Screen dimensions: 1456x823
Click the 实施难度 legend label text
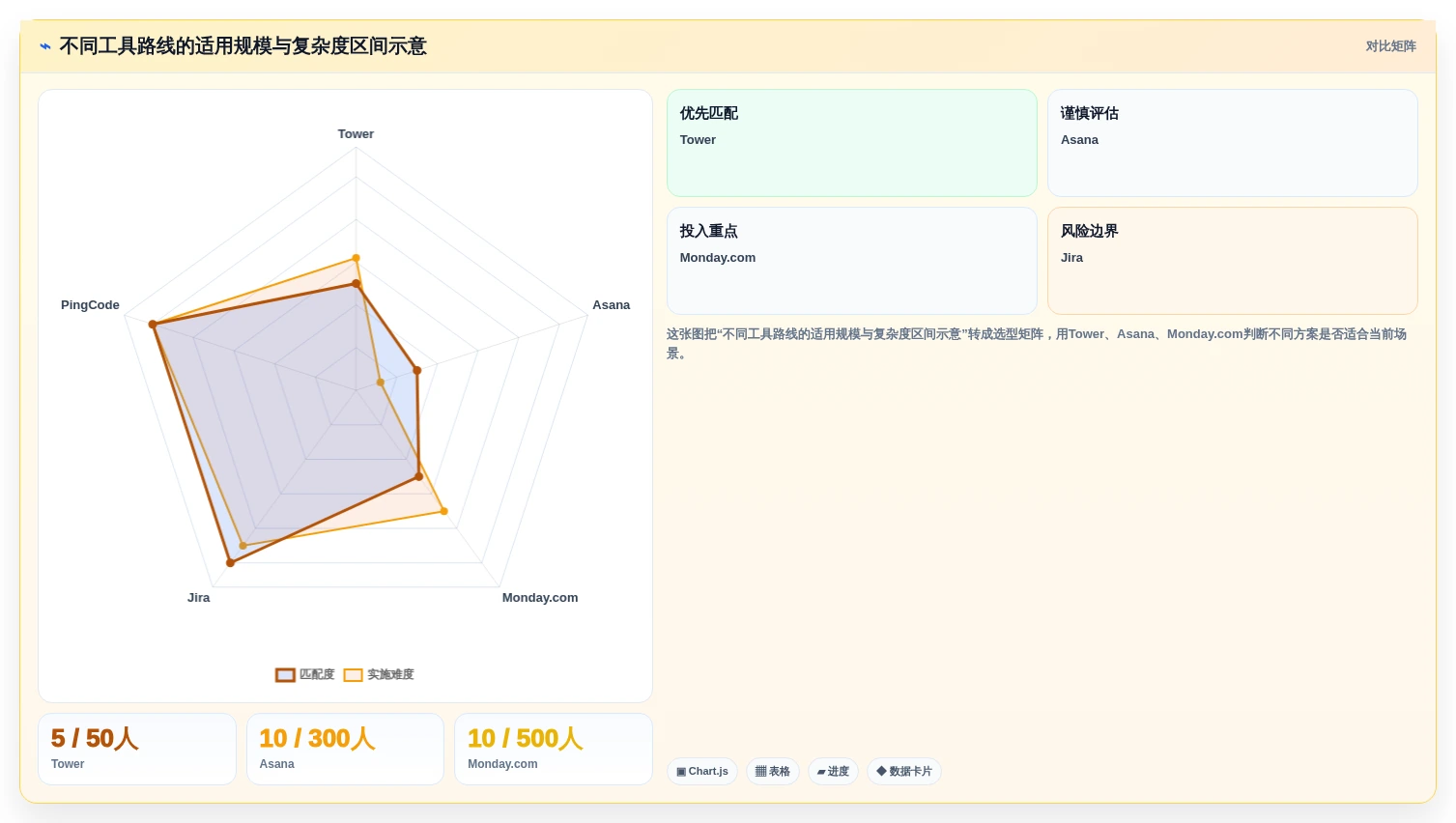tap(390, 674)
